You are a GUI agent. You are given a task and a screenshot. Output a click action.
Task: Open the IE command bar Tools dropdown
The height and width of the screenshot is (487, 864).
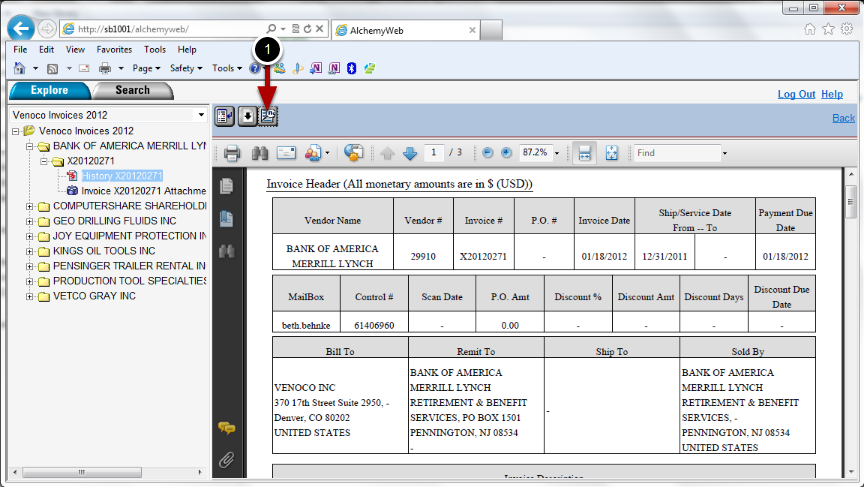point(226,68)
